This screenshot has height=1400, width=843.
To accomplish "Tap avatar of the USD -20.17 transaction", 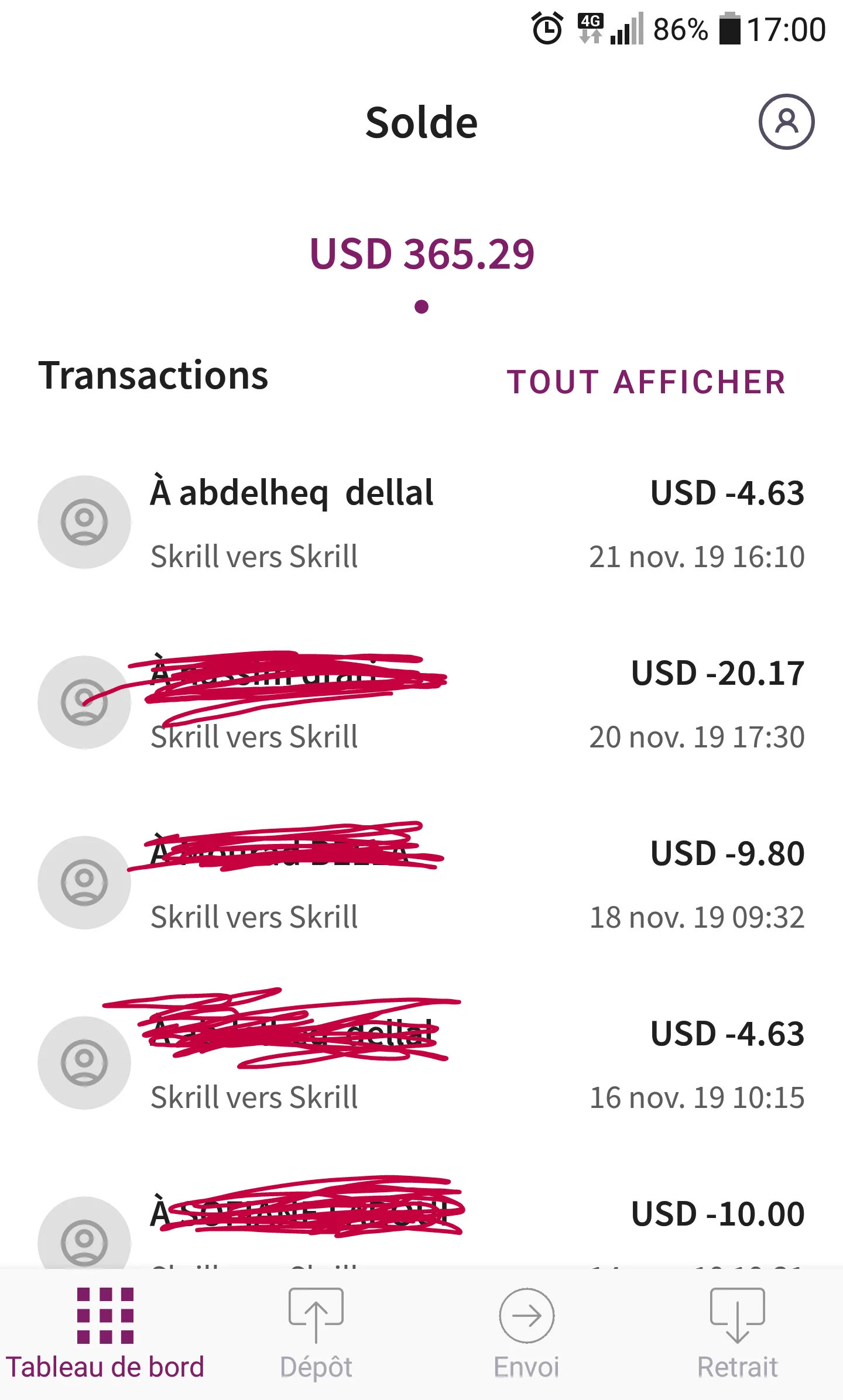I will [84, 702].
